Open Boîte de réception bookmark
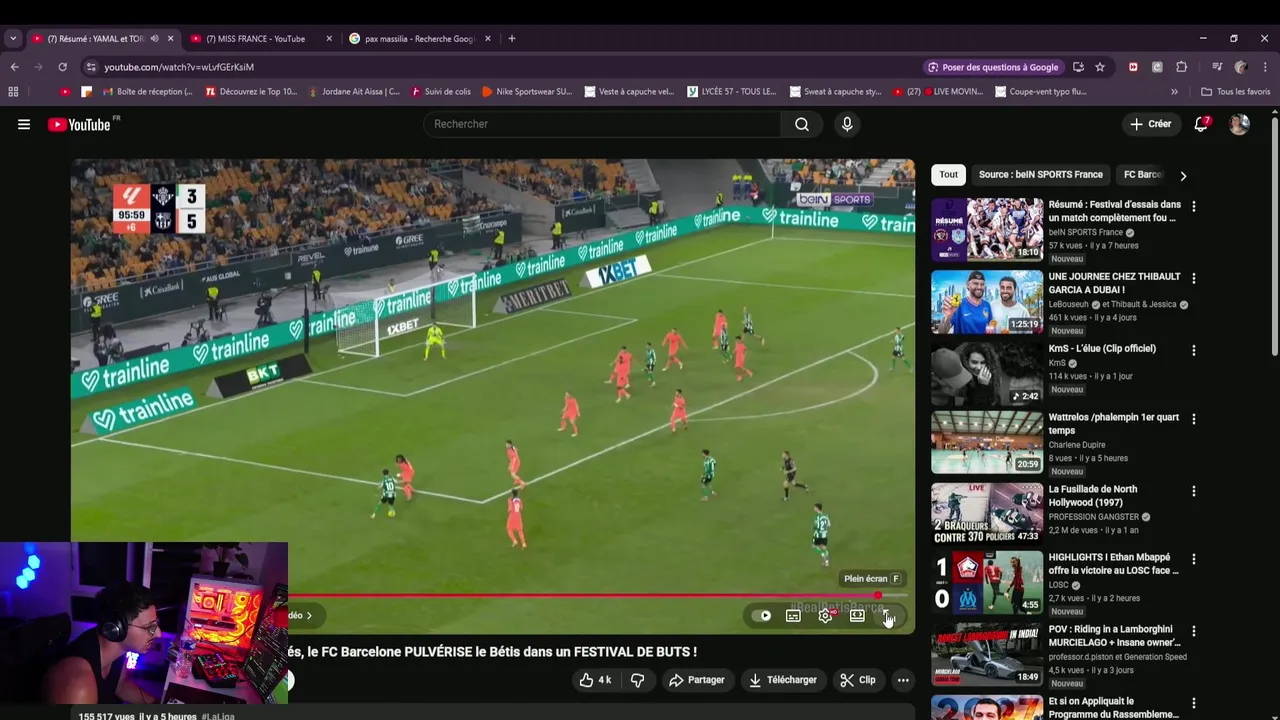This screenshot has width=1280, height=720. pyautogui.click(x=148, y=91)
